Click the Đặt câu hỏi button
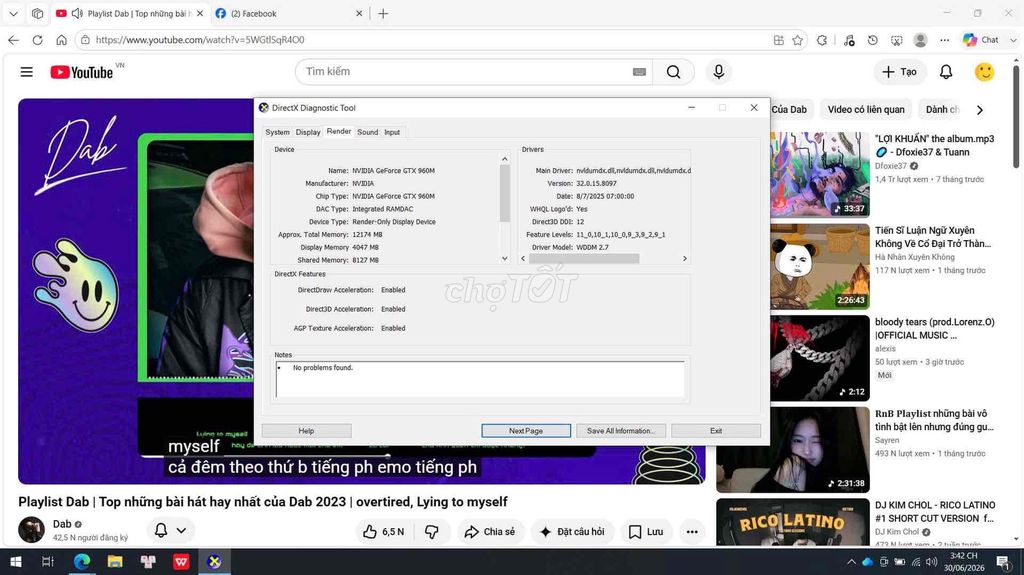 572,532
